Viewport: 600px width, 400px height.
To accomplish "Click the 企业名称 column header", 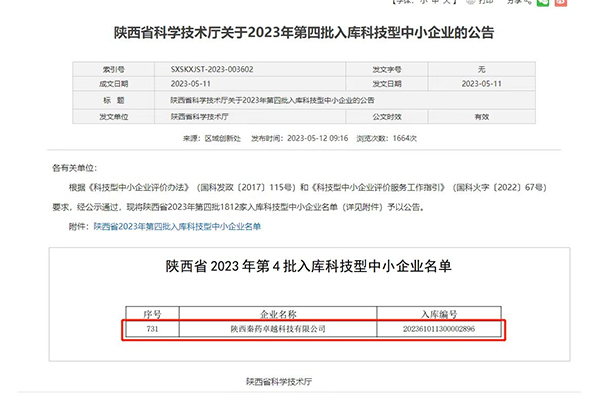I will pos(278,314).
